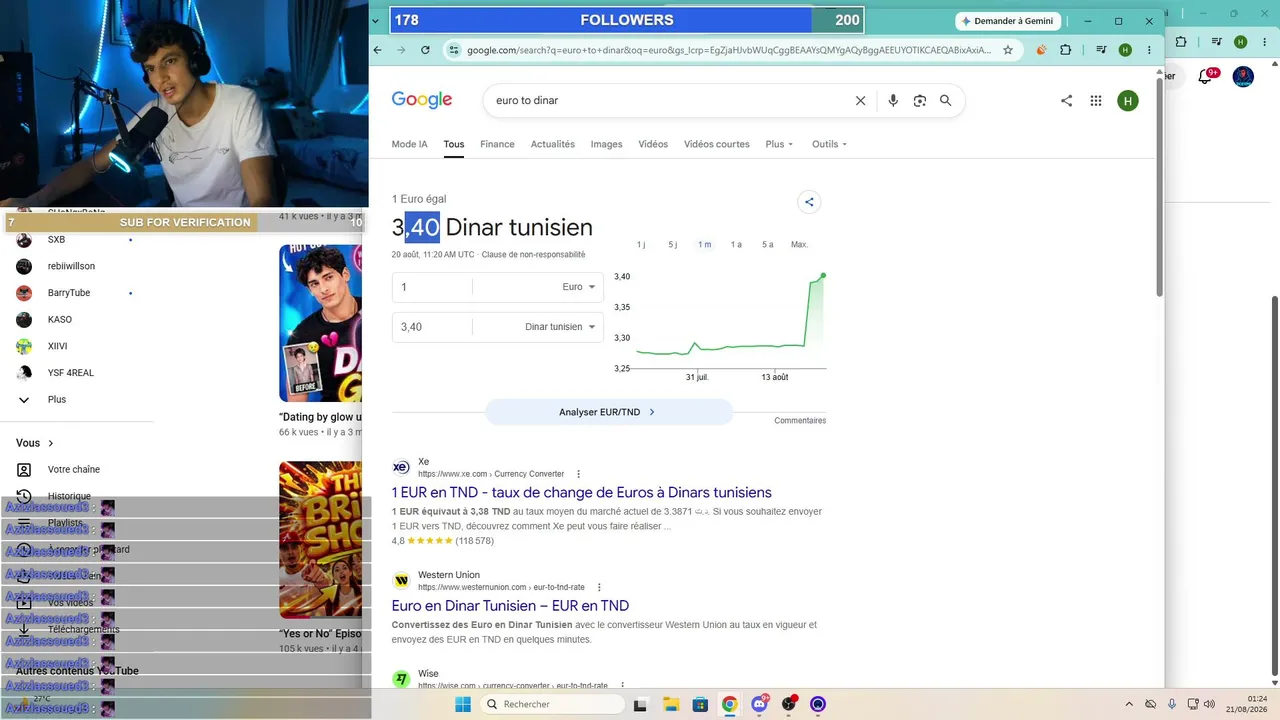The image size is (1280, 720).
Task: Open the Actualités tab
Action: point(553,144)
